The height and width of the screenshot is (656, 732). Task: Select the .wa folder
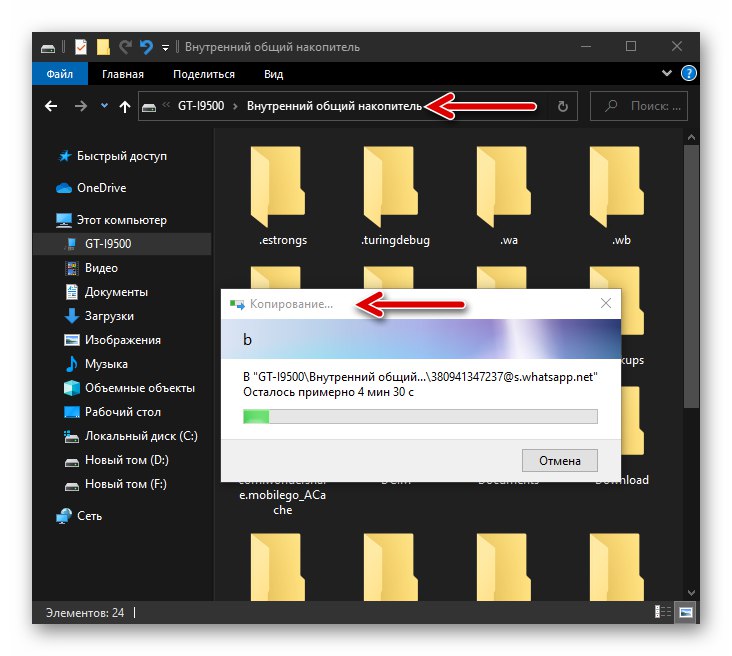click(x=508, y=196)
